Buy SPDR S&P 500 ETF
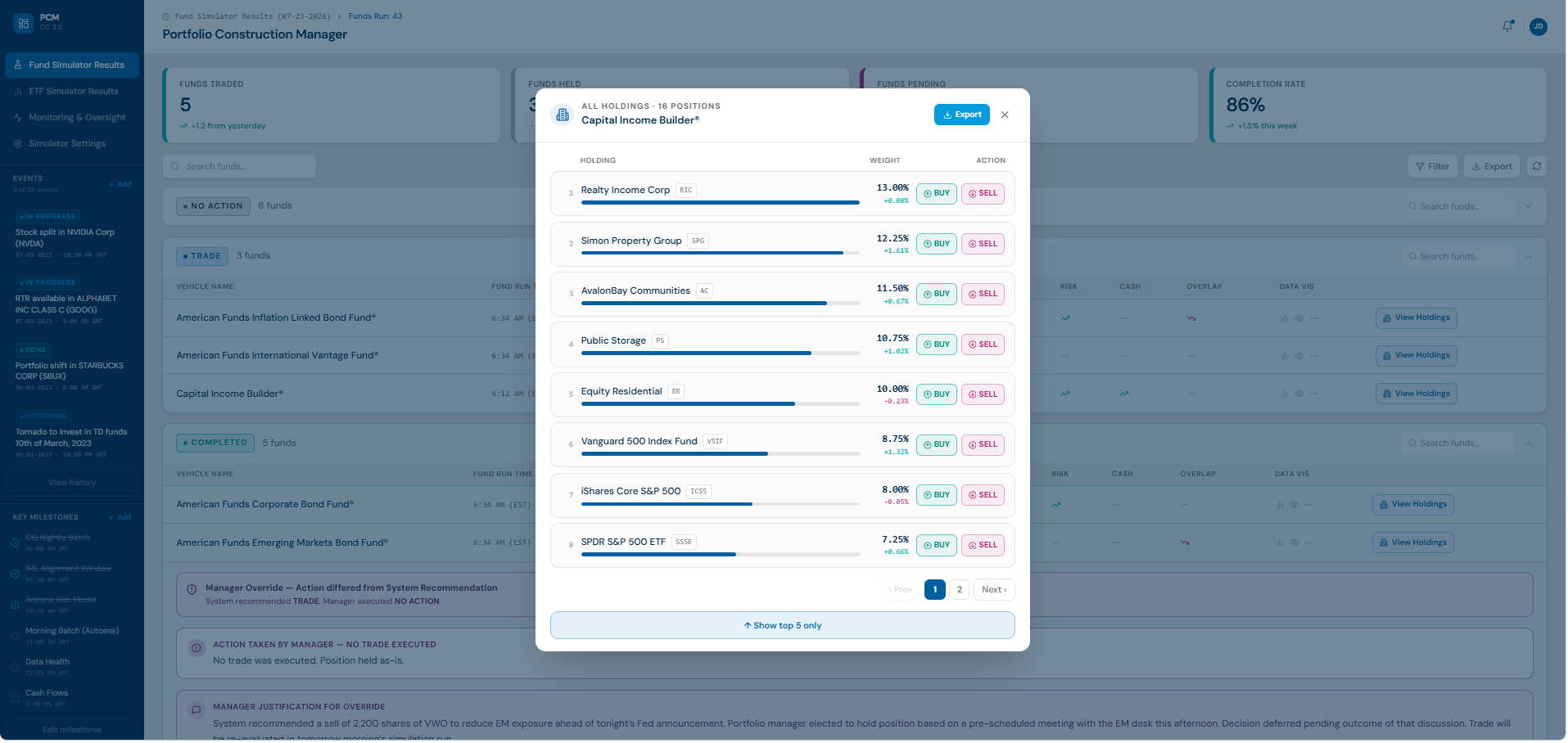Image resolution: width=1568 pixels, height=743 pixels. coord(937,545)
